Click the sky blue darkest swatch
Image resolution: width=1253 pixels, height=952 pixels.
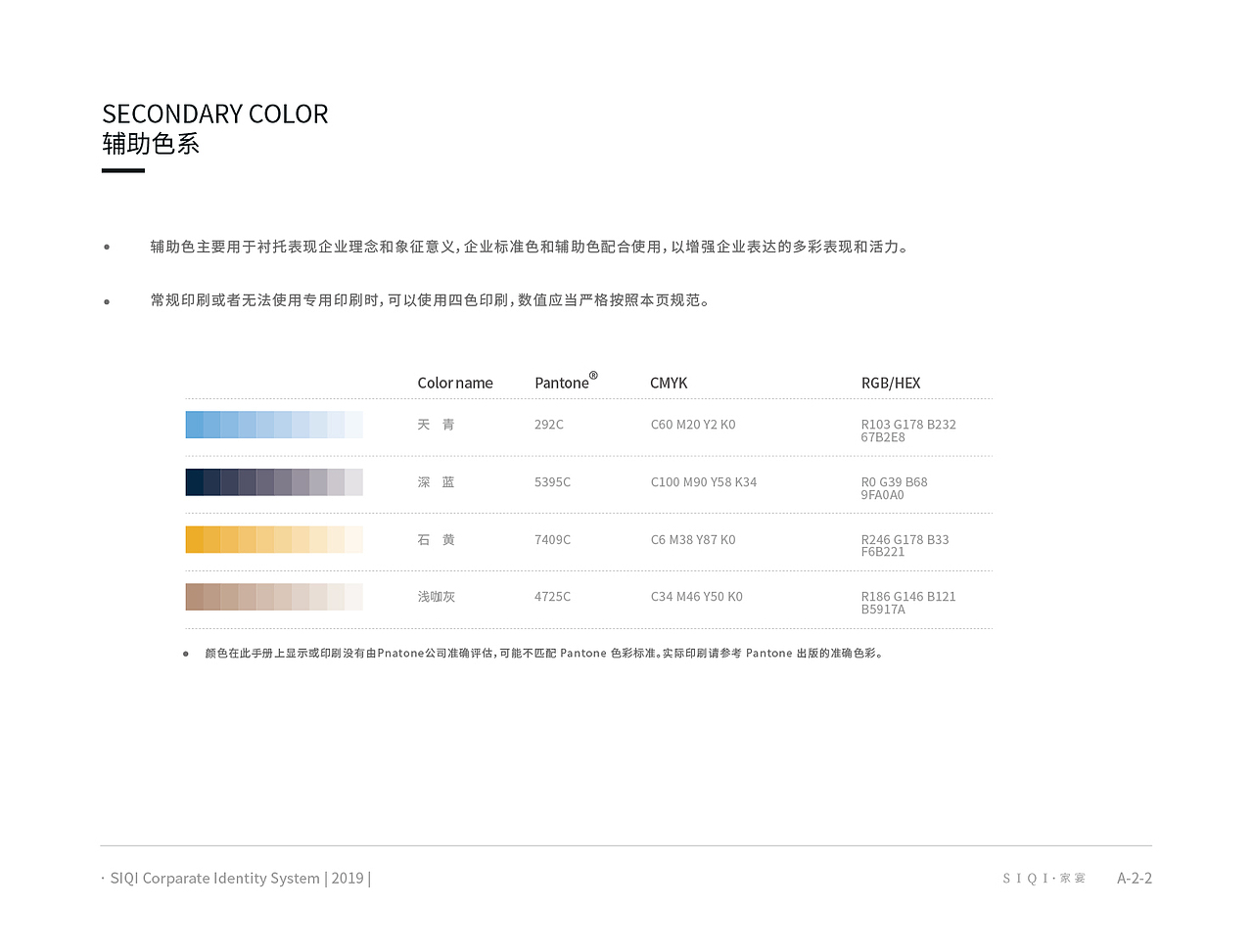coord(195,425)
